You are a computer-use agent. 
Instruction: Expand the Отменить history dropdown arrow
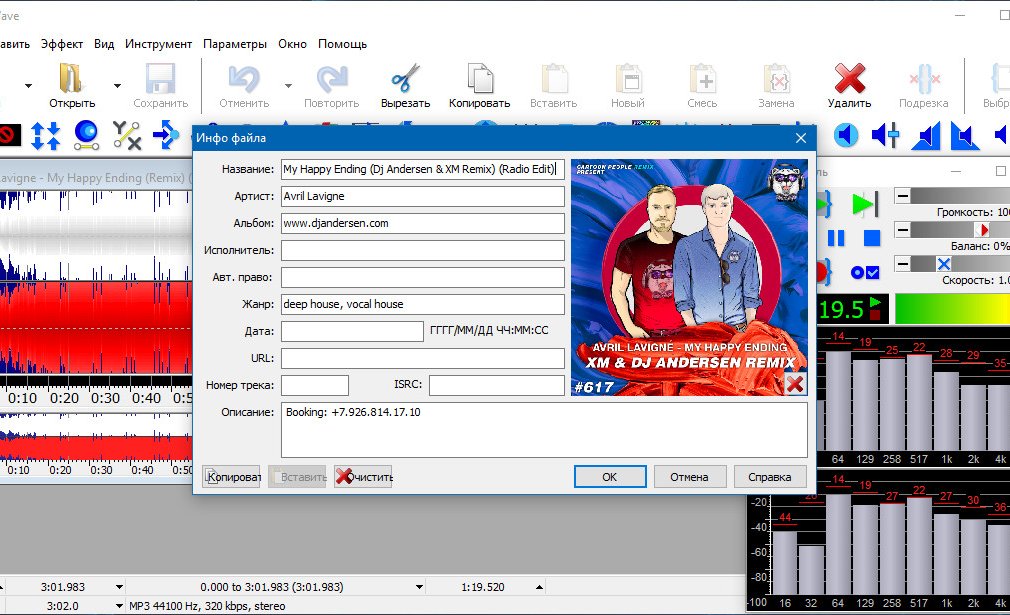[x=288, y=86]
